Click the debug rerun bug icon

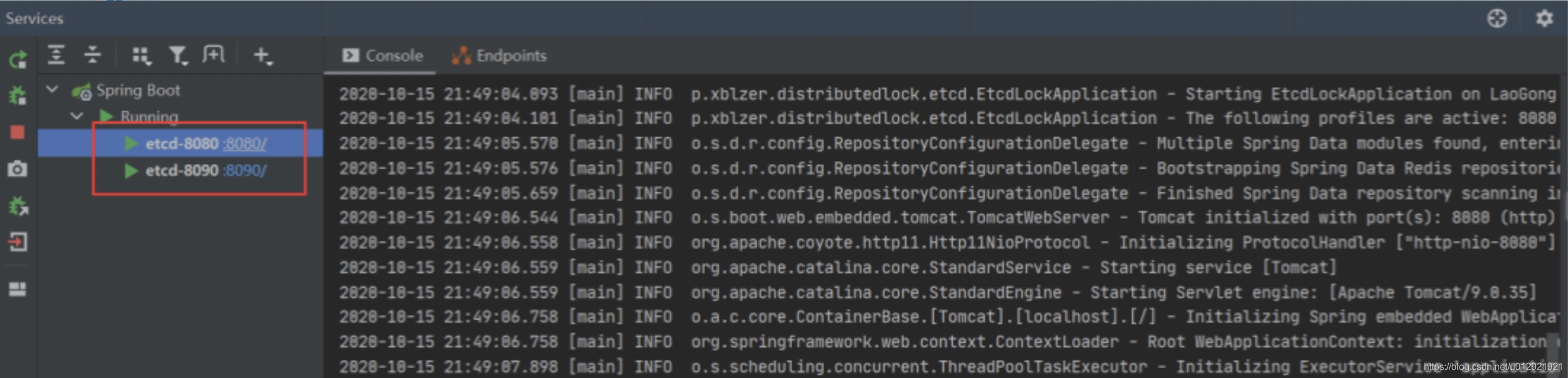18,95
